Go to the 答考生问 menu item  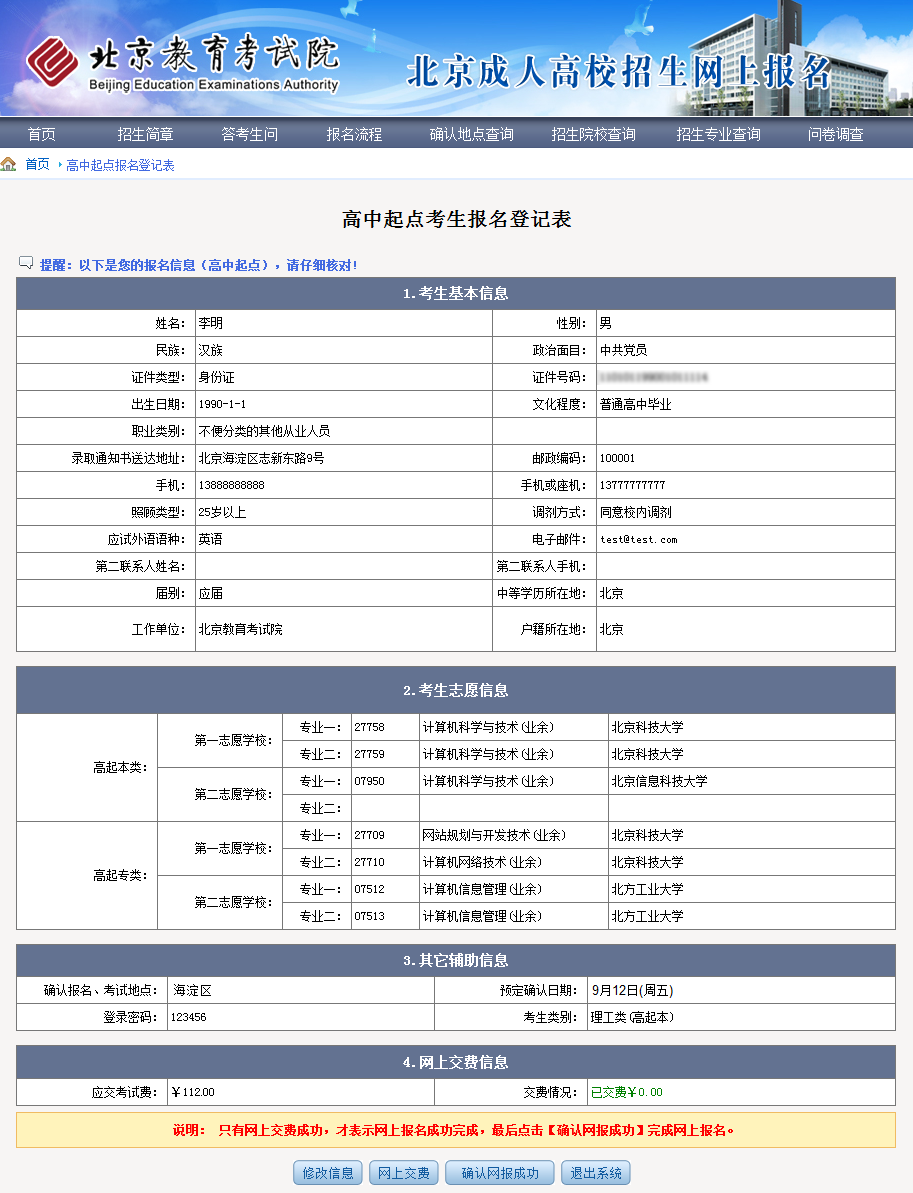click(x=250, y=135)
